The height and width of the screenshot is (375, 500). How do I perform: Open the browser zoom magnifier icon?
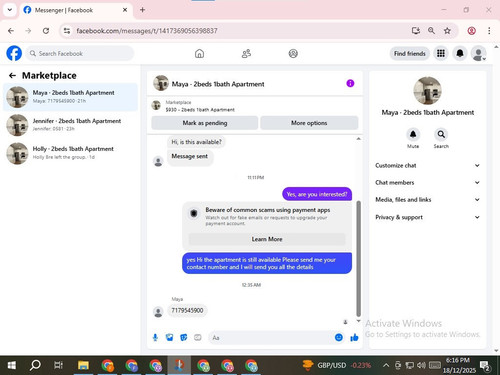pyautogui.click(x=431, y=31)
